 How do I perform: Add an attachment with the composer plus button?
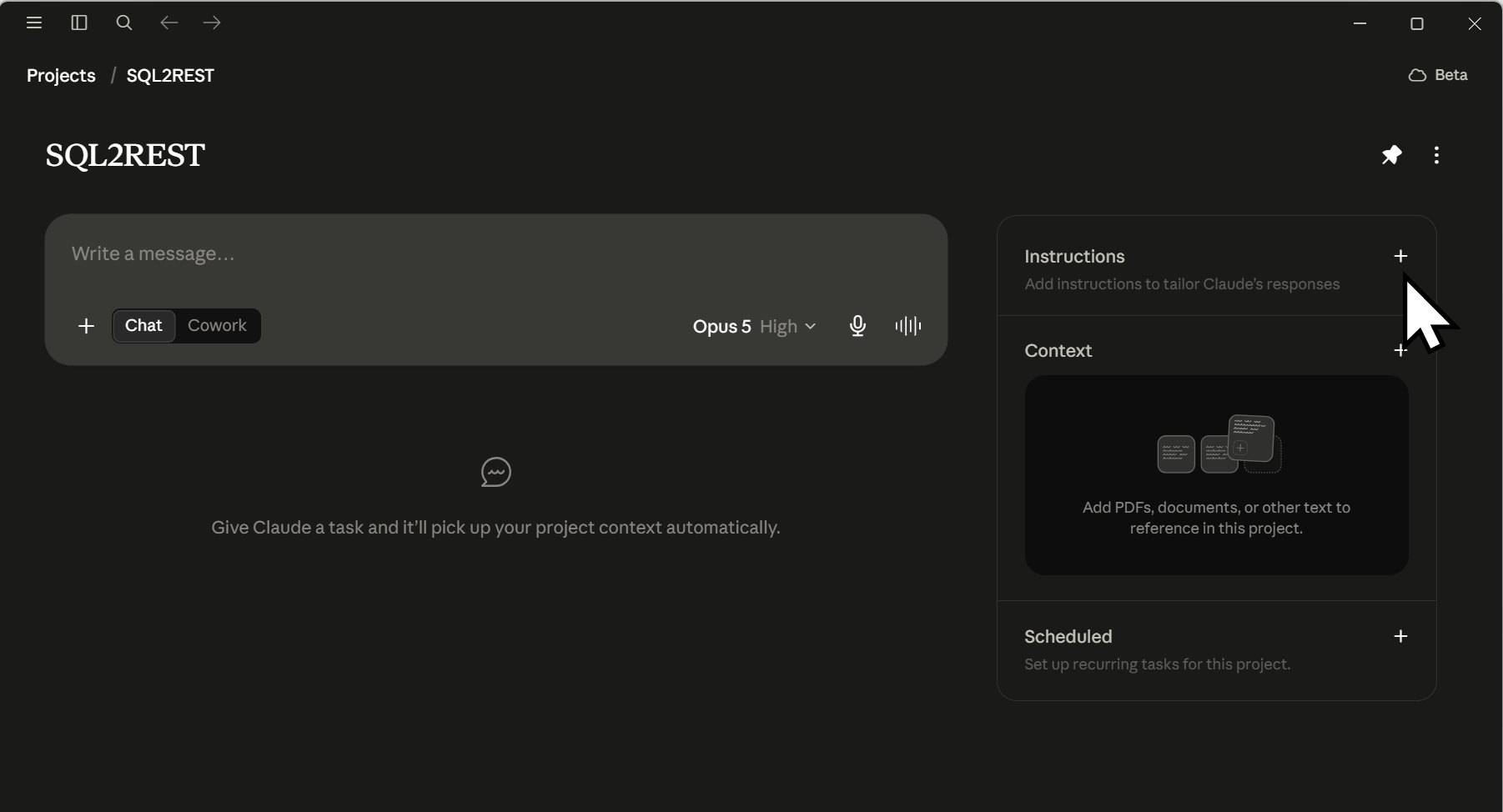[86, 326]
